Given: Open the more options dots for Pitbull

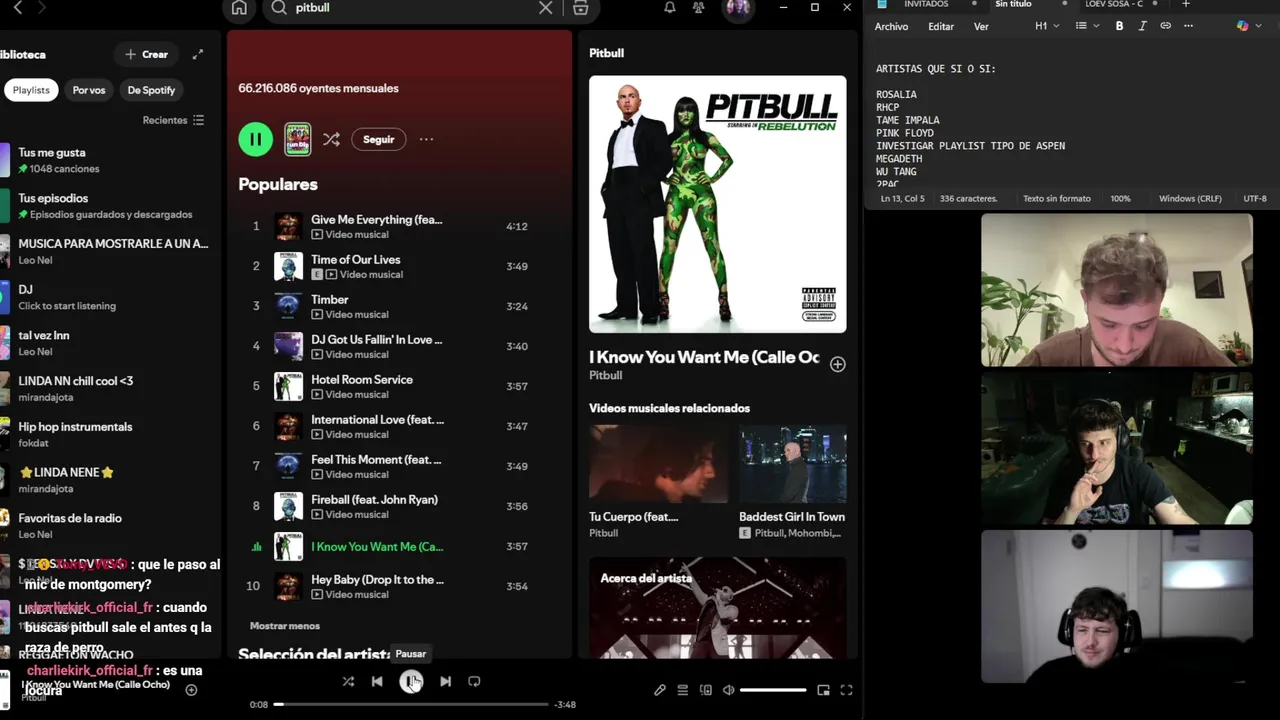Looking at the screenshot, I should coord(426,139).
